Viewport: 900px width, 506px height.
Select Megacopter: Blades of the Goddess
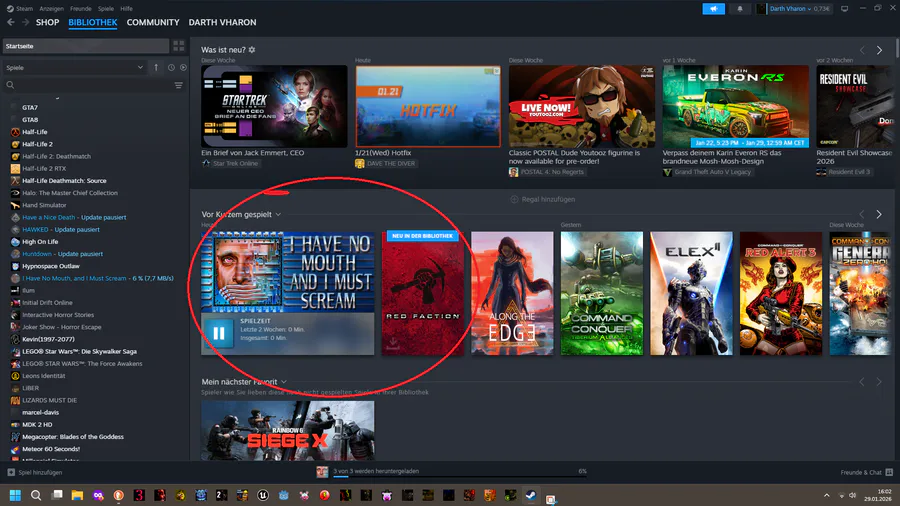[73, 437]
